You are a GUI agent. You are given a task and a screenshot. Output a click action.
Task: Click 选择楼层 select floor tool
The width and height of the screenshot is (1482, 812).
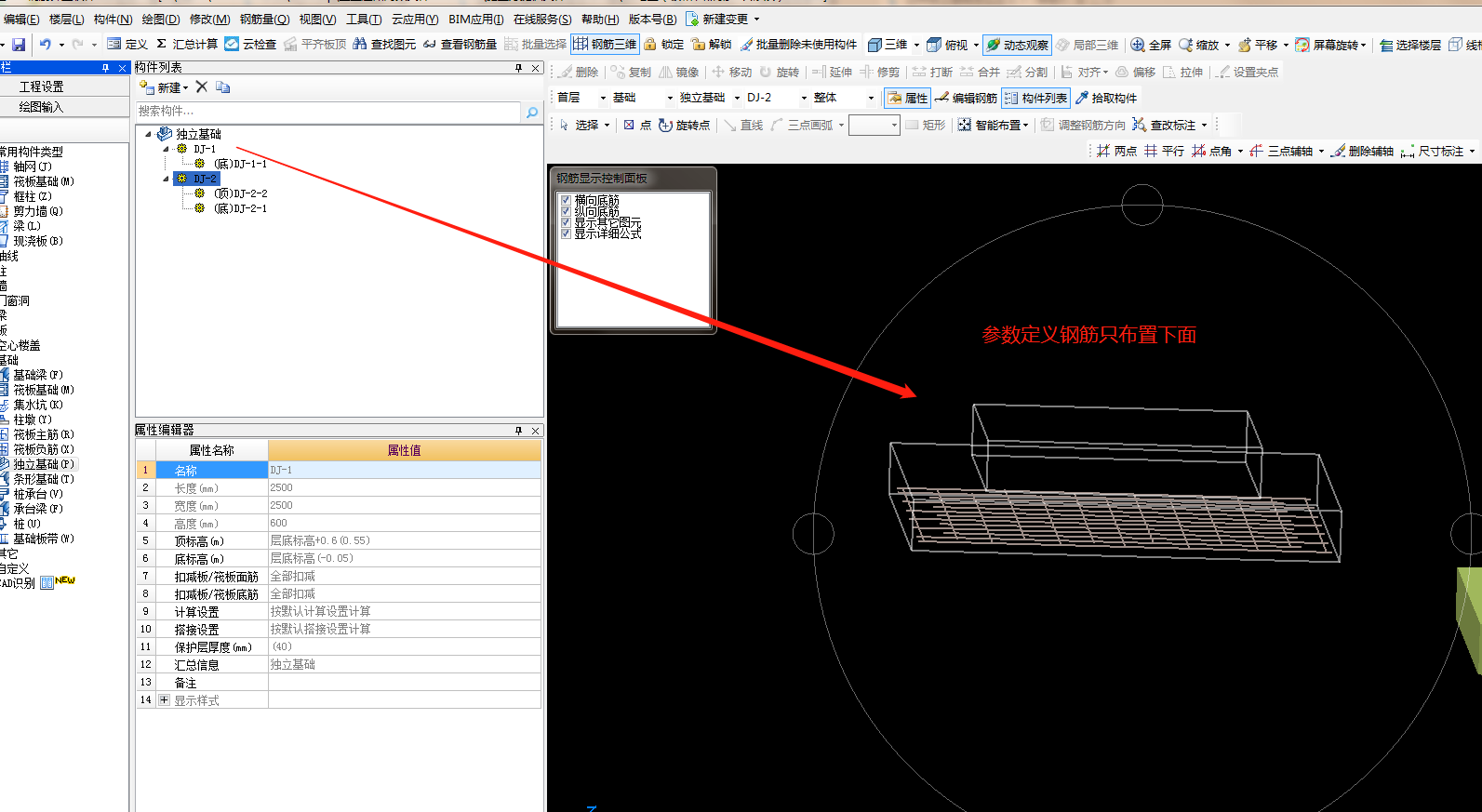(x=1410, y=44)
